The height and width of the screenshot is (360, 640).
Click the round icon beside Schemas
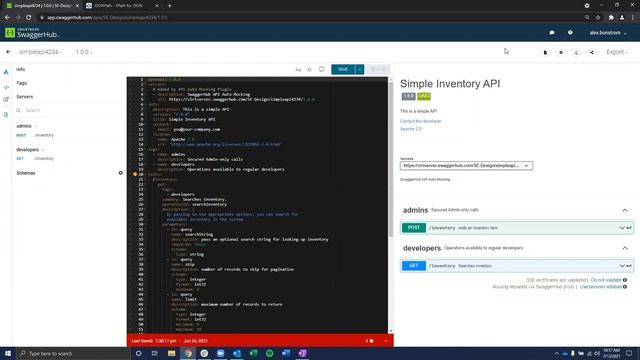coord(120,173)
